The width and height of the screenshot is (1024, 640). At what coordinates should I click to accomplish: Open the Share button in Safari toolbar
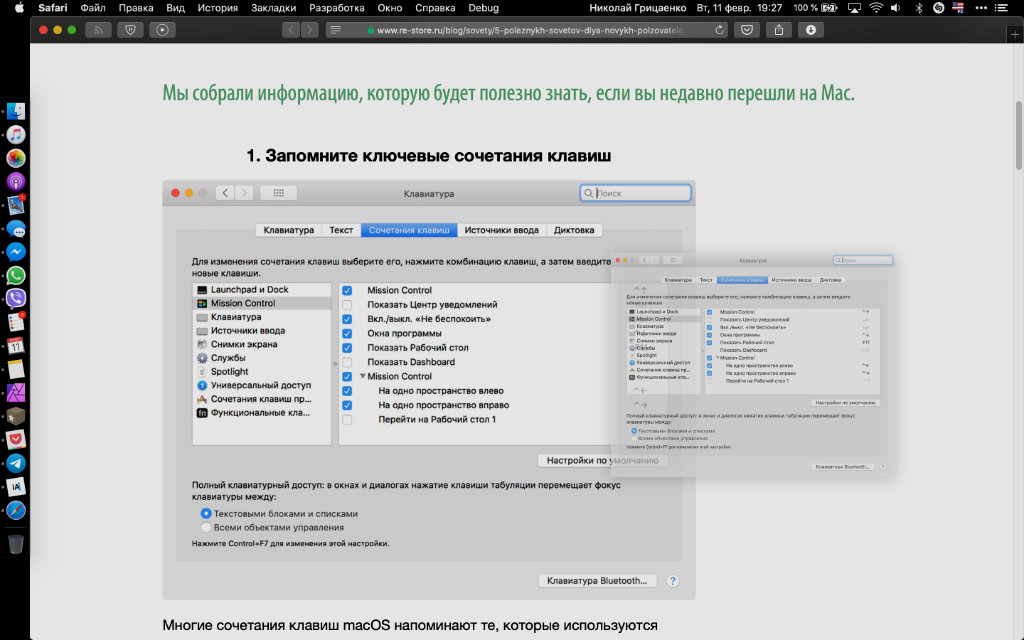click(x=779, y=29)
